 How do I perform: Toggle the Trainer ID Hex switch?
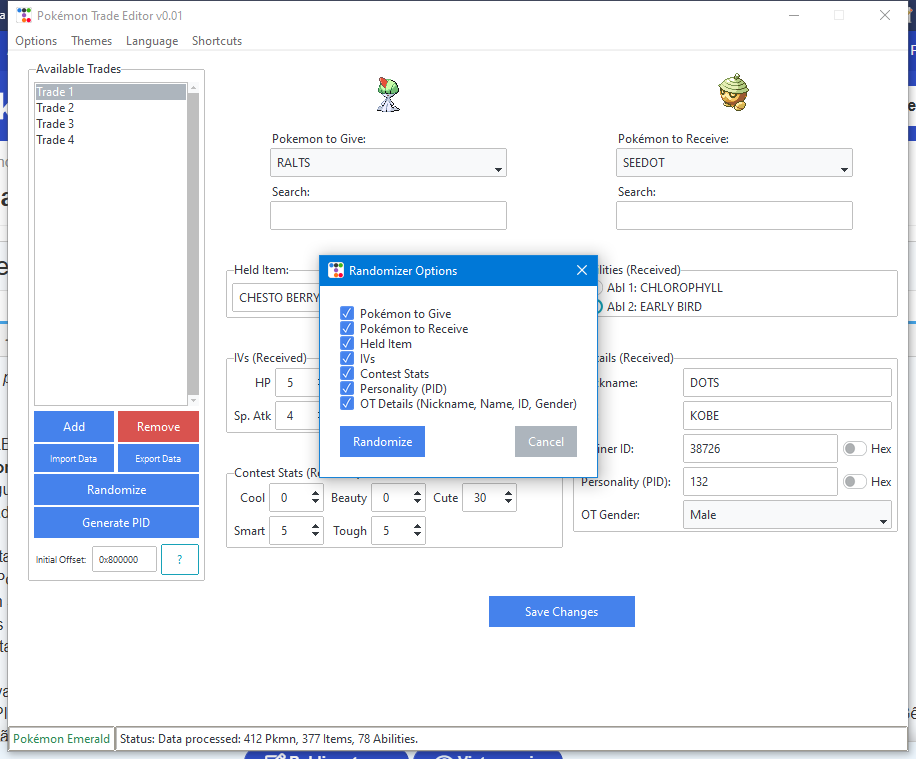pyautogui.click(x=855, y=449)
